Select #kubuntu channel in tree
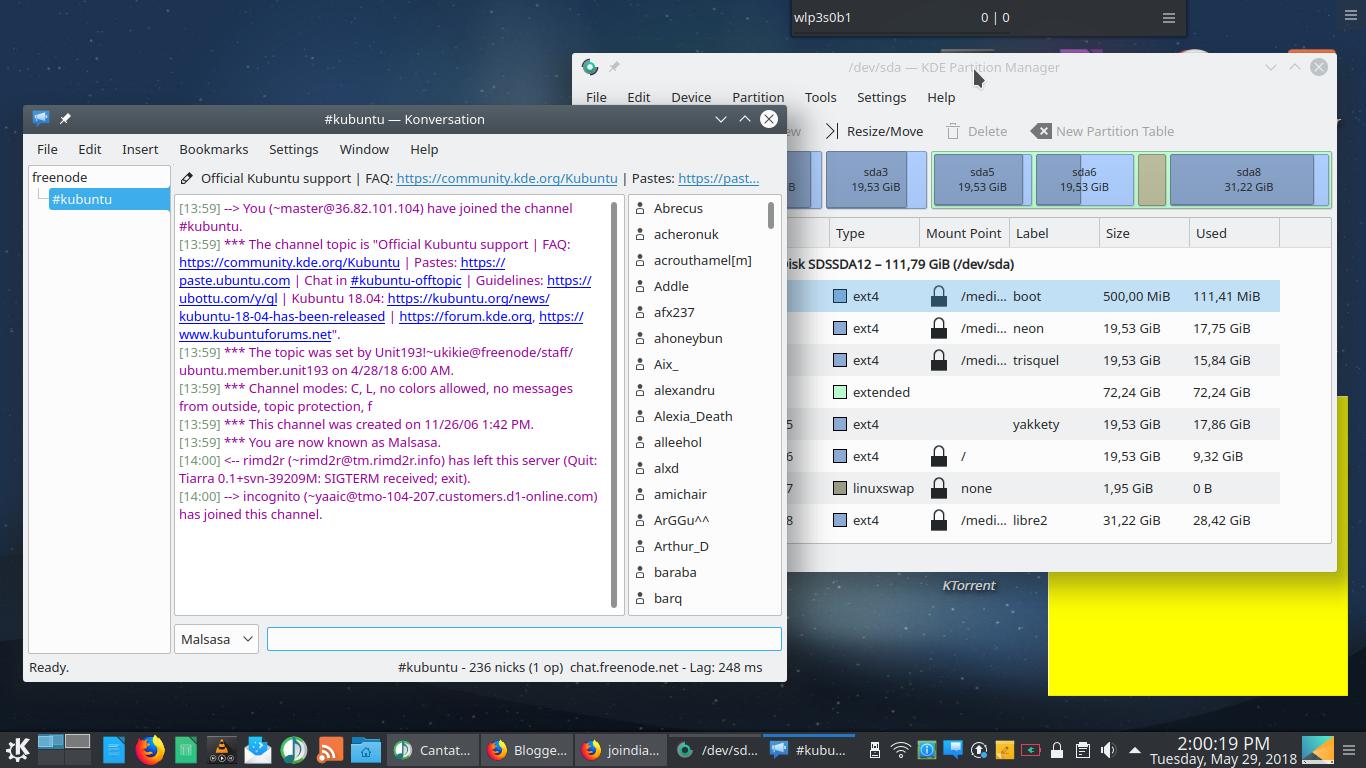This screenshot has height=768, width=1366. 109,199
